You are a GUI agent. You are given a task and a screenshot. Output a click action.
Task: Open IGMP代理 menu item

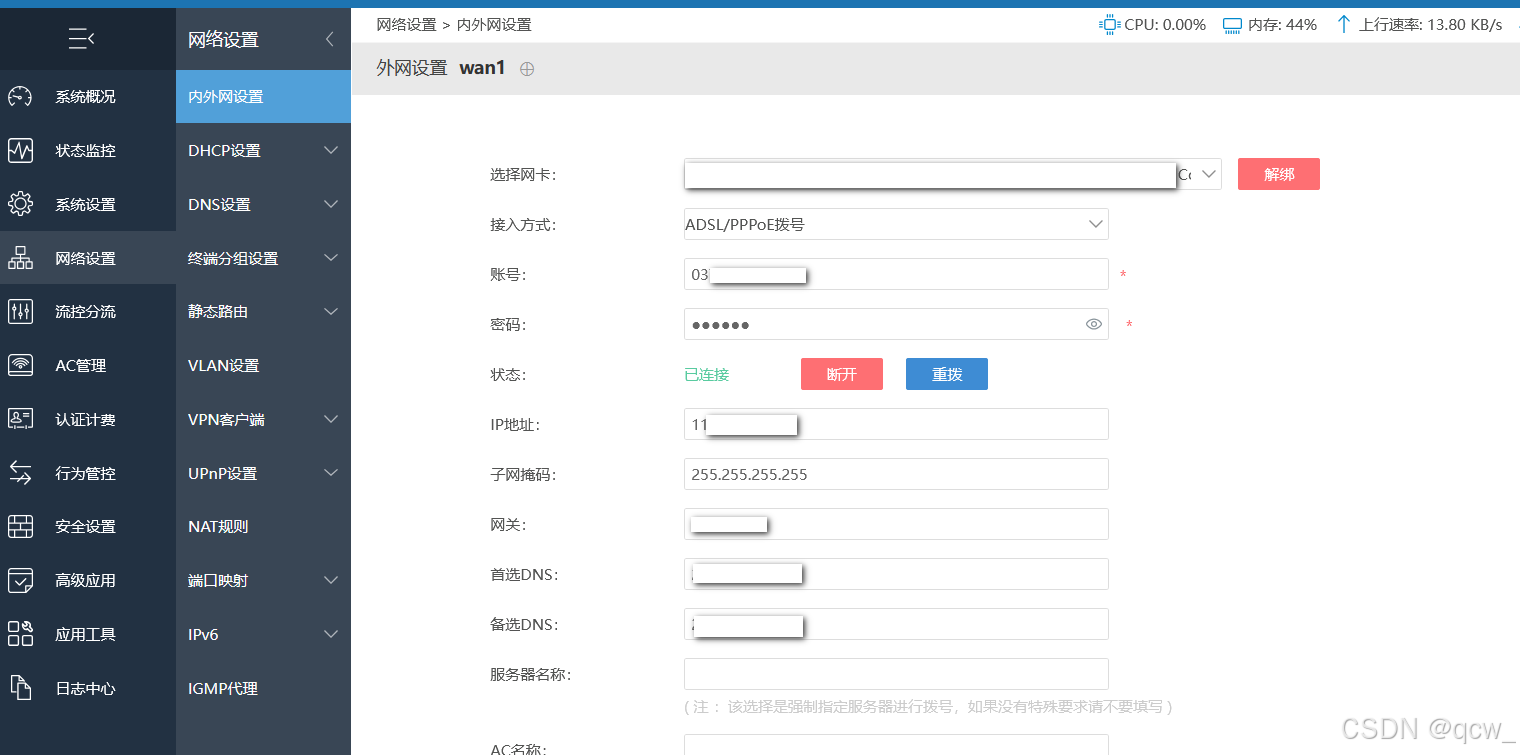(263, 688)
